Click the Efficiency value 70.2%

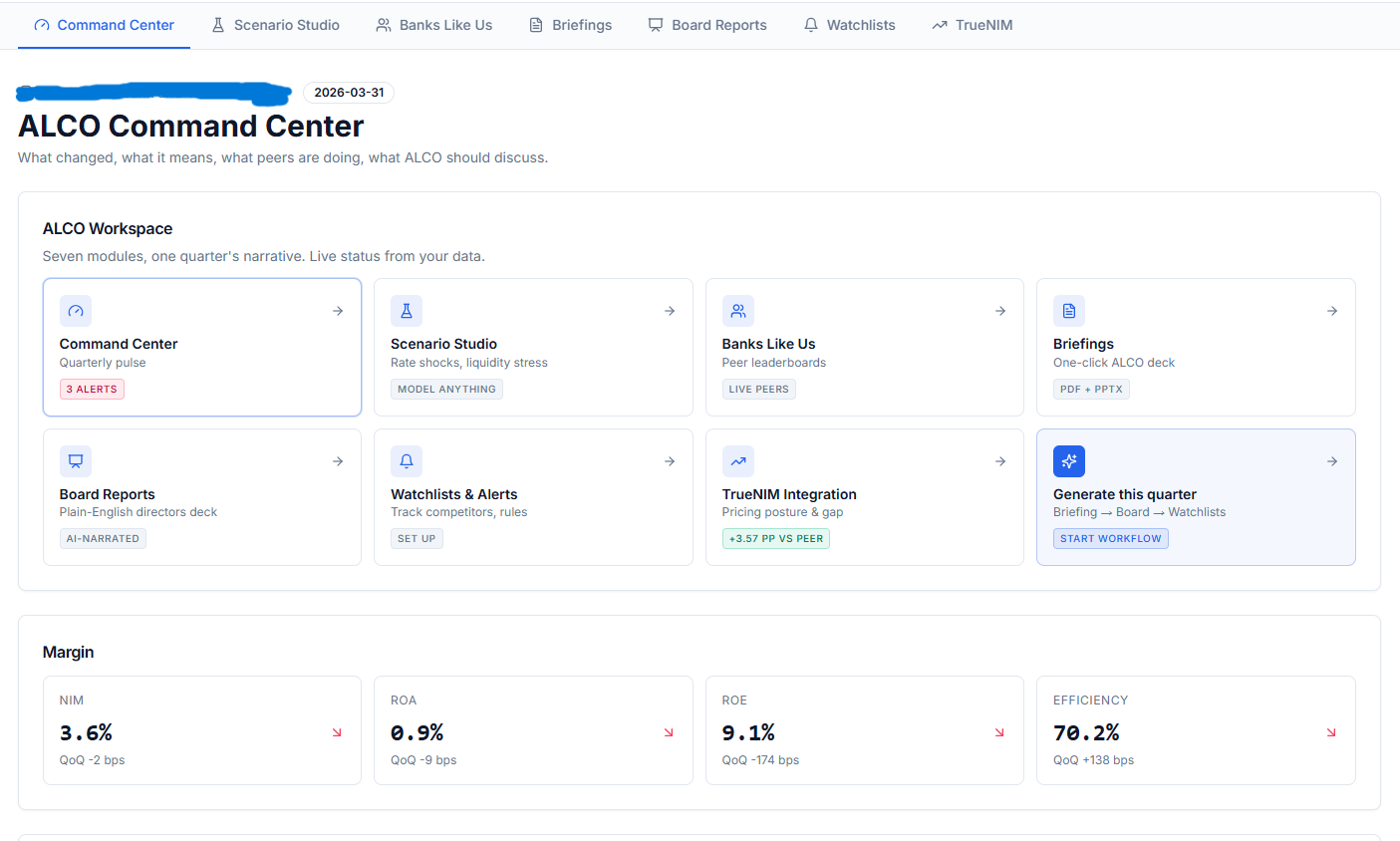(x=1086, y=732)
